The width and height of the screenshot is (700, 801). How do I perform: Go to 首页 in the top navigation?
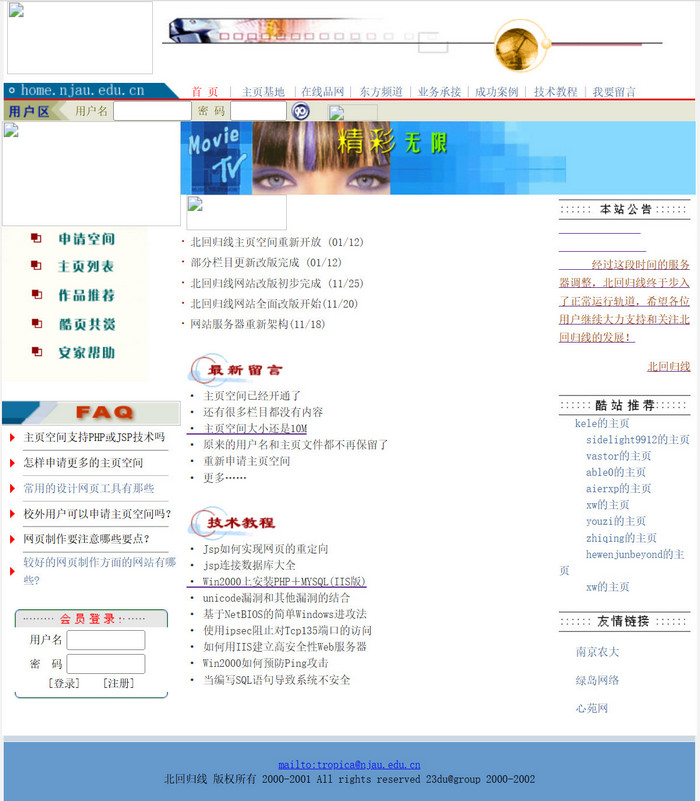205,92
